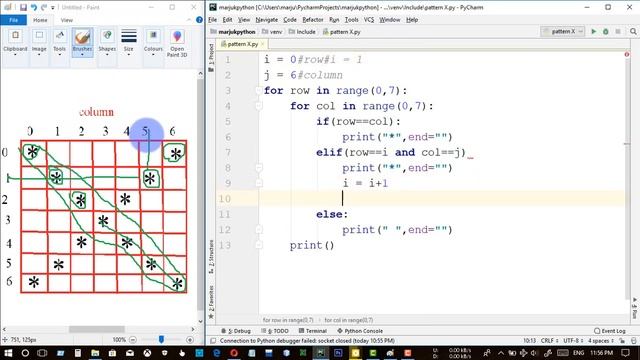Click the green Run button in PyCharm
The image size is (640, 360).
594,31
